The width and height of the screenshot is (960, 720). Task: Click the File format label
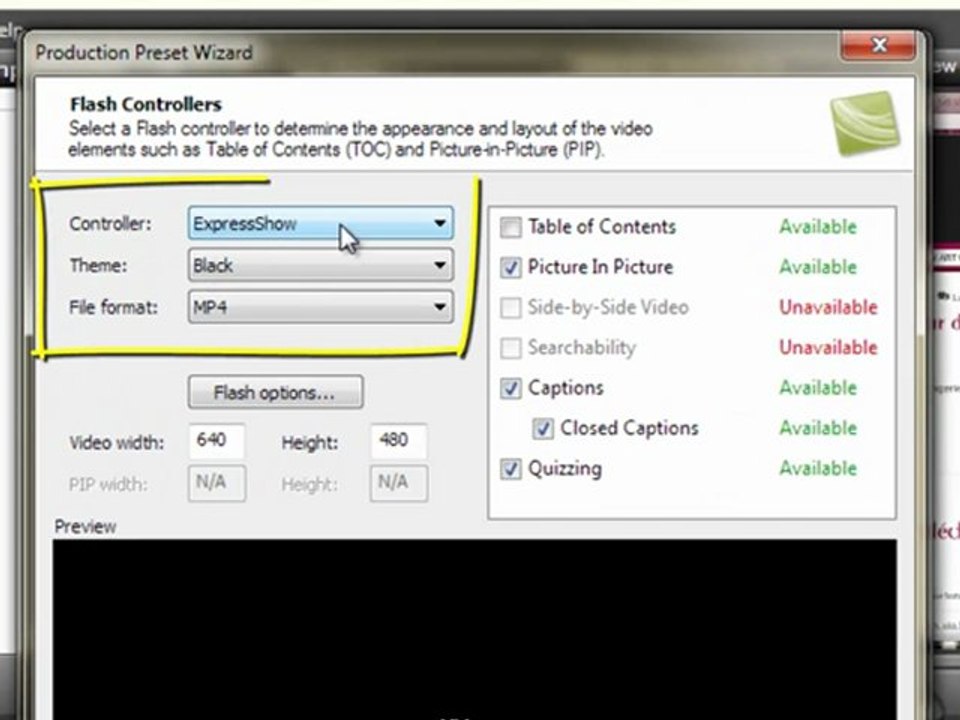pos(113,307)
